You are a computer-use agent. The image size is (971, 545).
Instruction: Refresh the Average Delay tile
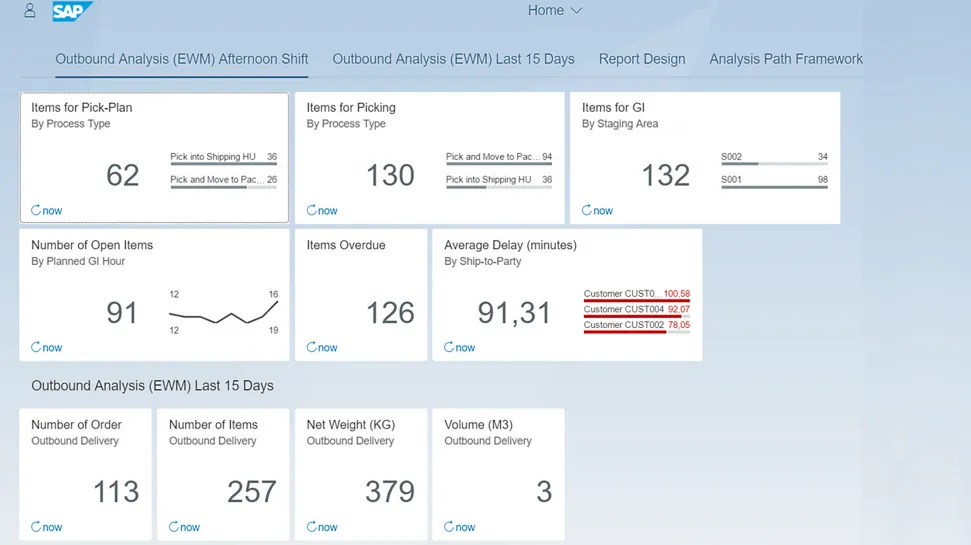pyautogui.click(x=459, y=348)
